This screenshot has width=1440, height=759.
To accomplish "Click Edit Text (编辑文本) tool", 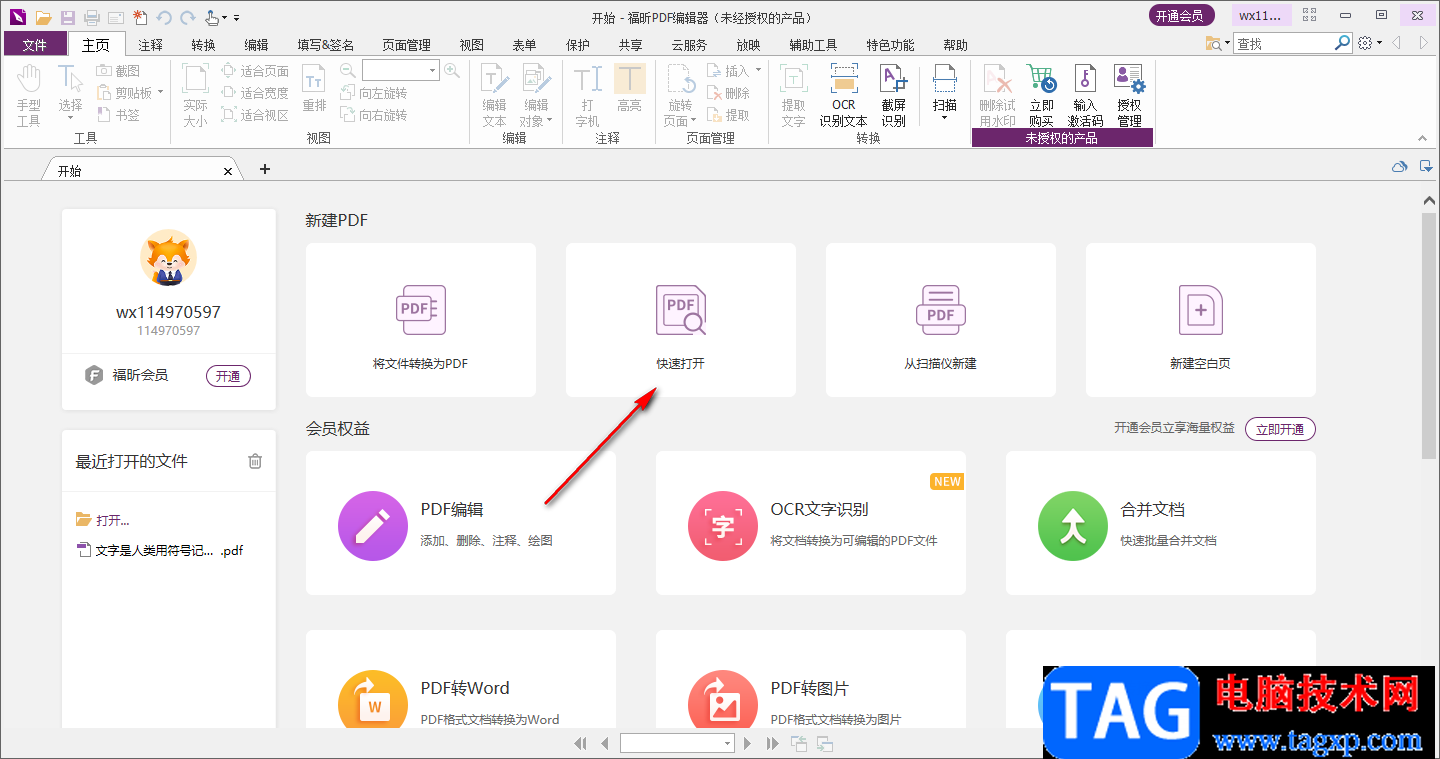I will click(494, 95).
